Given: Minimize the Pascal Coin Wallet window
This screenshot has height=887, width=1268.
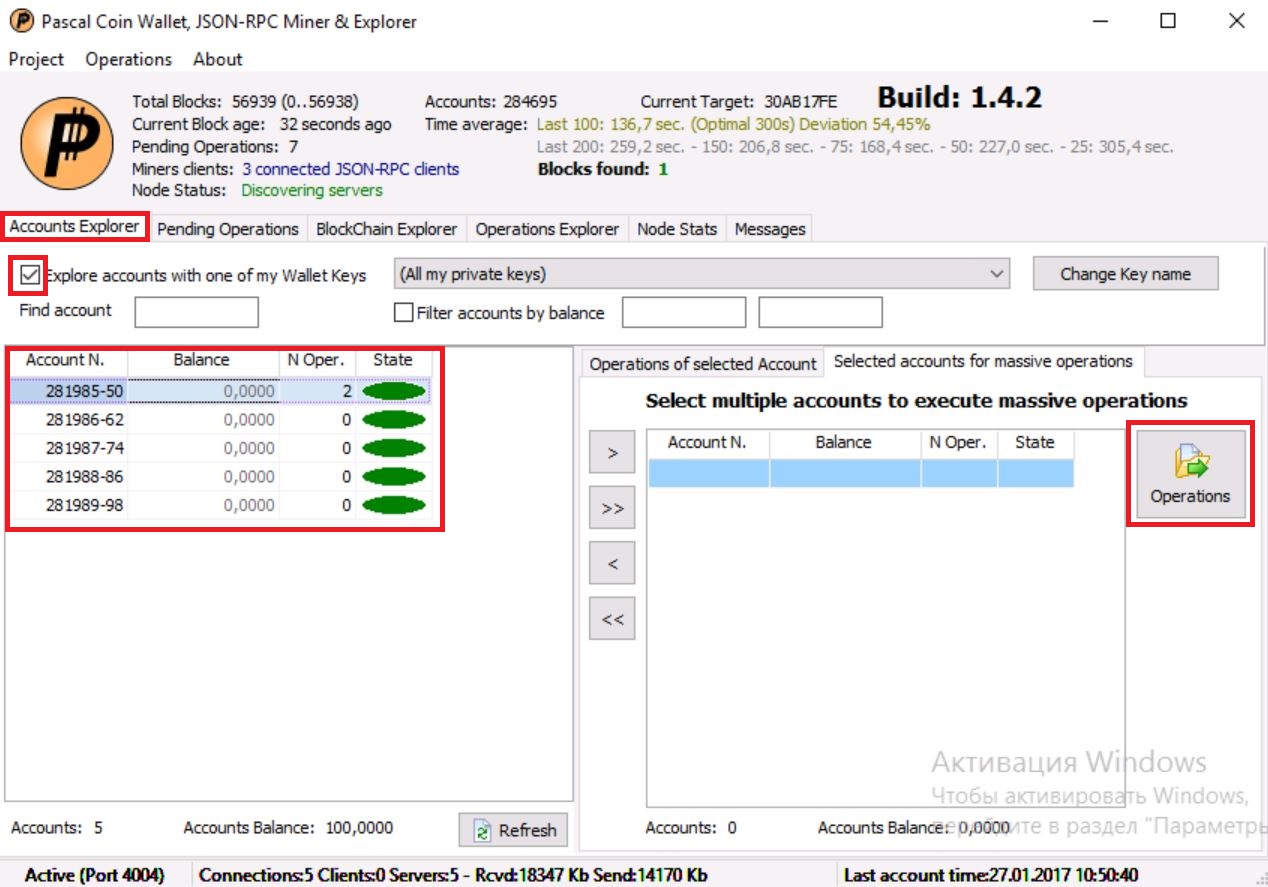Looking at the screenshot, I should coord(1101,21).
